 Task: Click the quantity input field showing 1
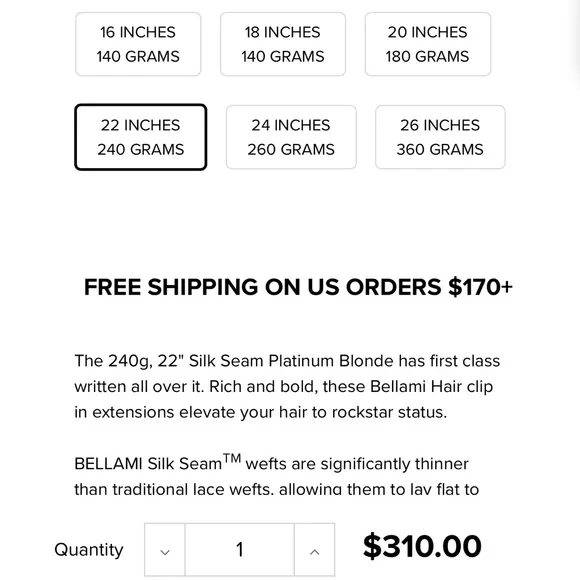[x=240, y=550]
